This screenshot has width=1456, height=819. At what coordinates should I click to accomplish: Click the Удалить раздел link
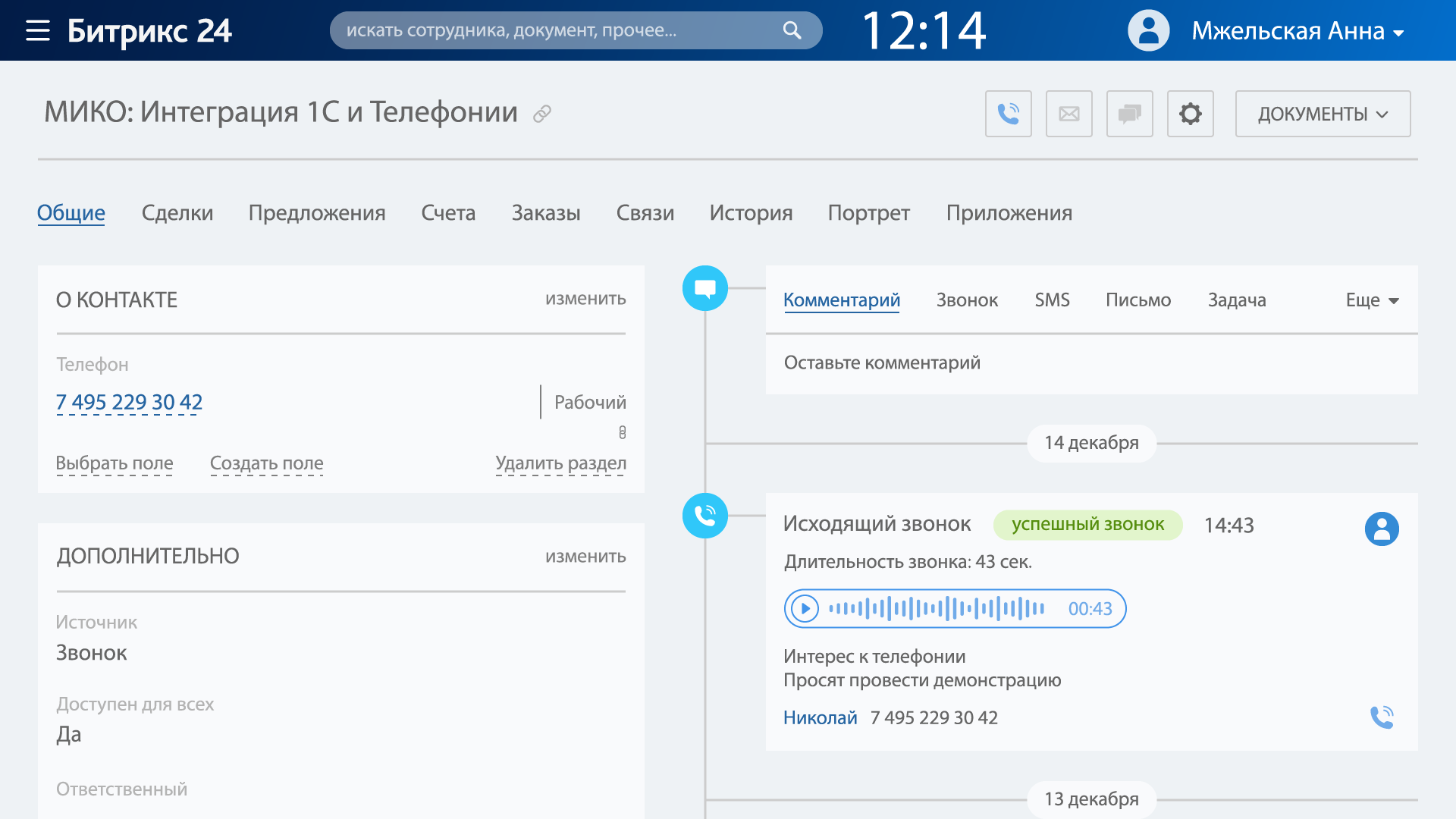[x=560, y=463]
